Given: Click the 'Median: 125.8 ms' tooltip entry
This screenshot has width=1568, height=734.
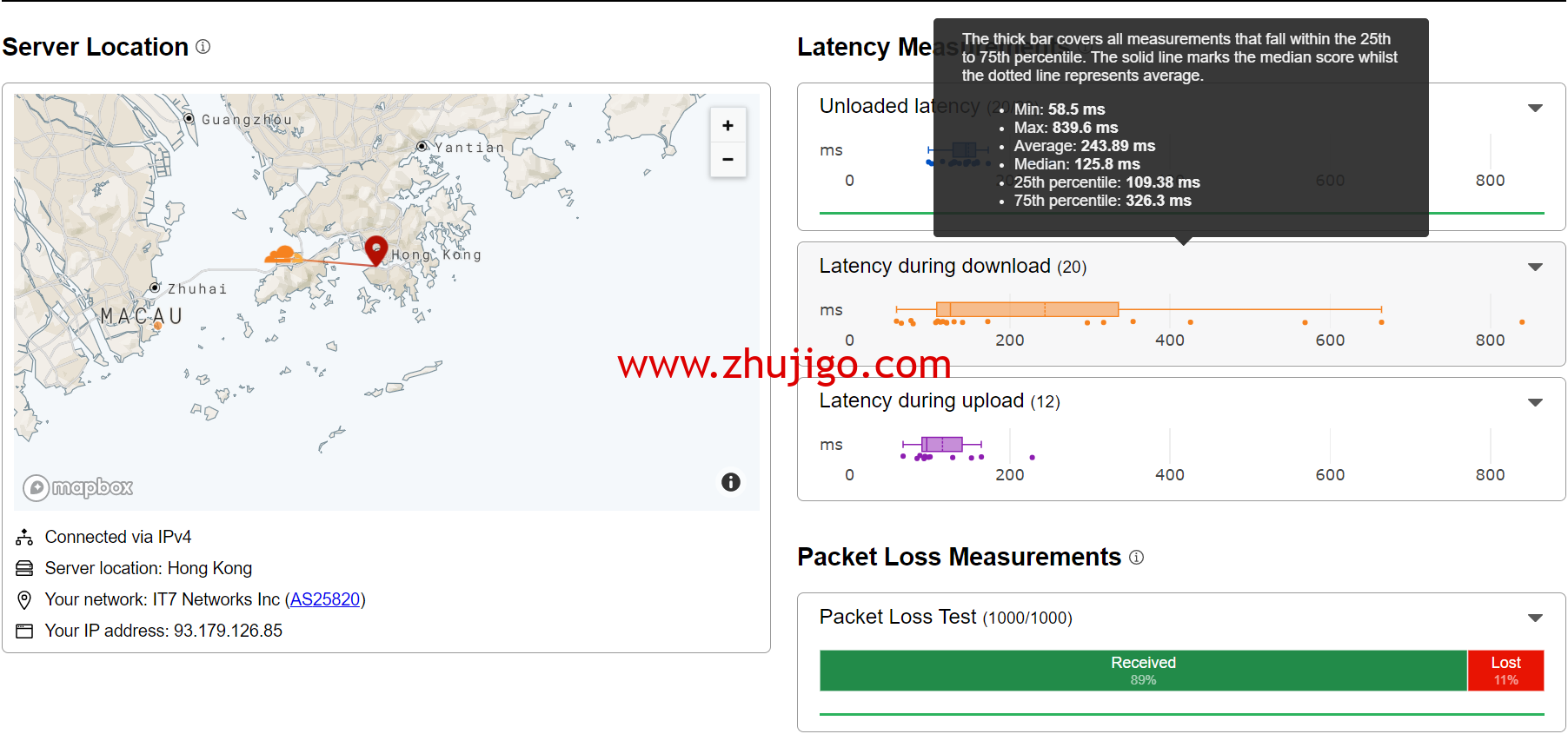Looking at the screenshot, I should click(1077, 164).
